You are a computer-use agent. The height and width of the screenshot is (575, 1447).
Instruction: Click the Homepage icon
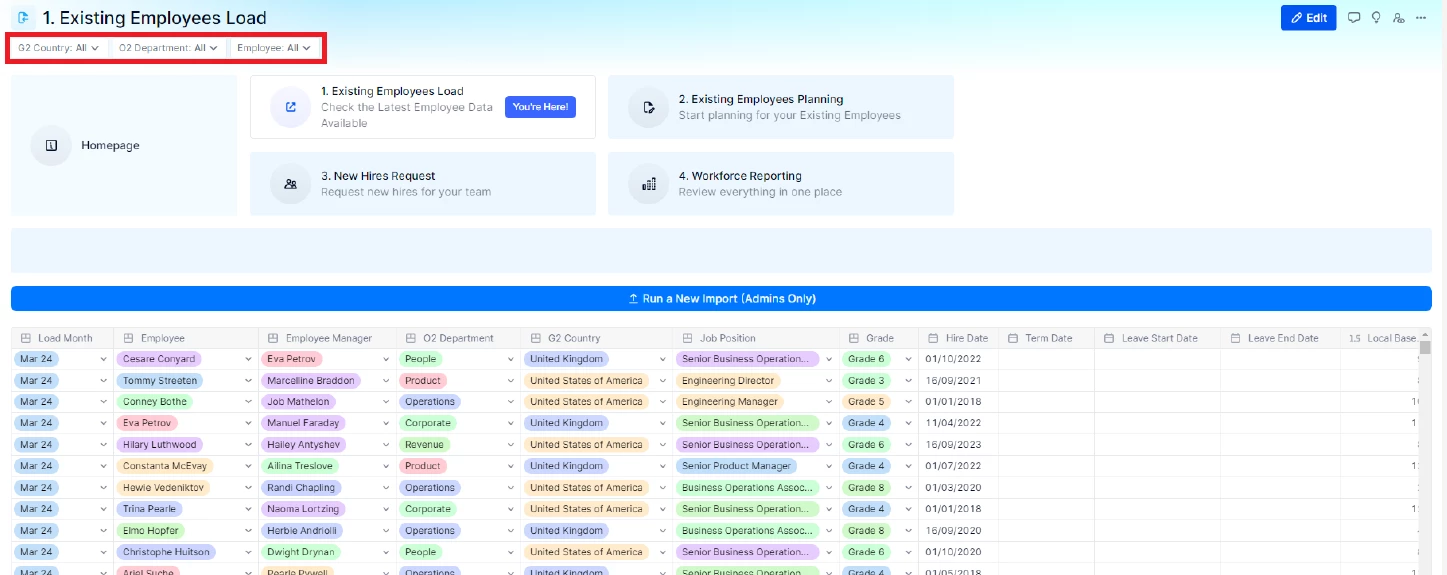[x=51, y=145]
